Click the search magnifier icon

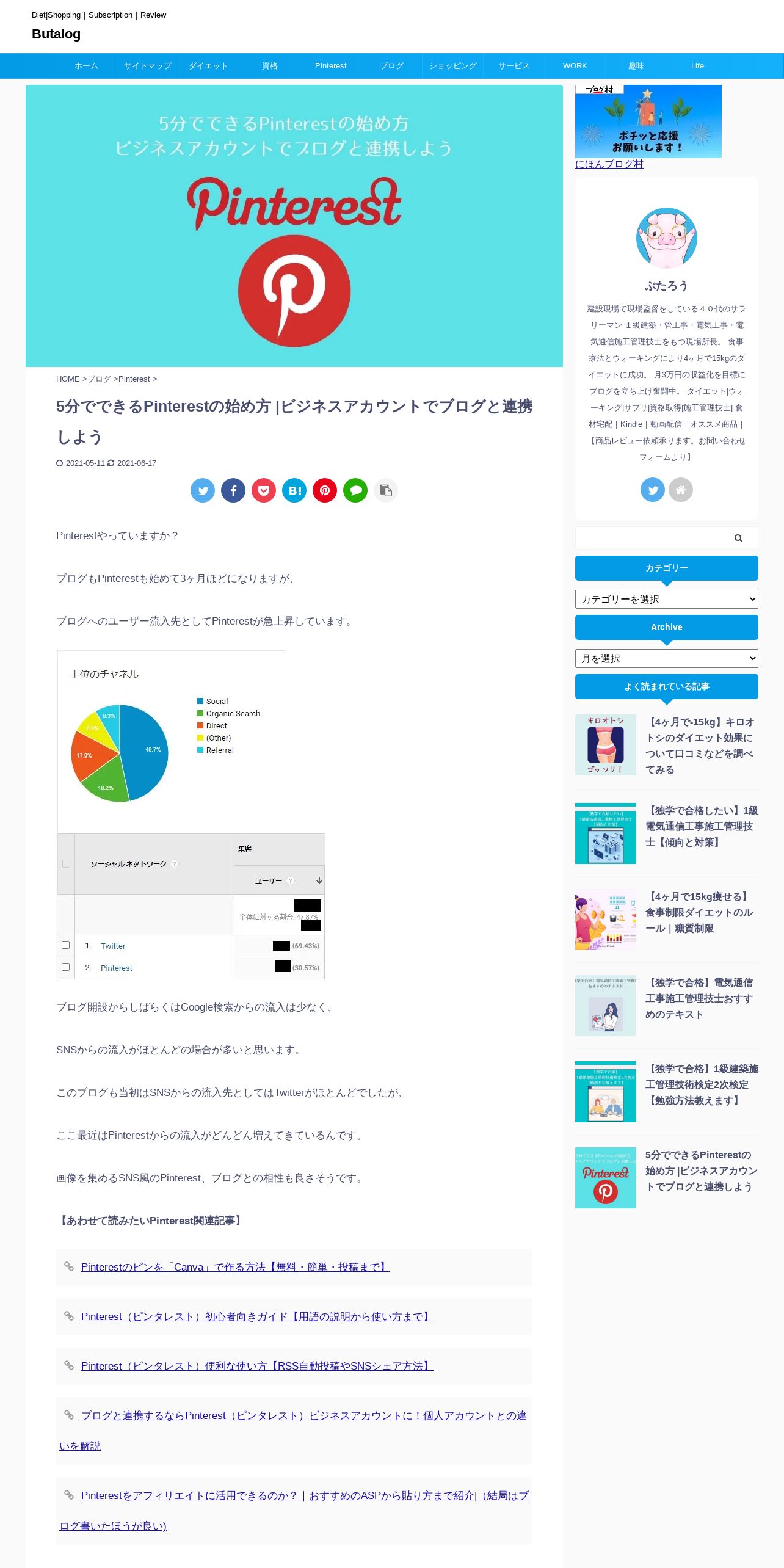point(738,538)
